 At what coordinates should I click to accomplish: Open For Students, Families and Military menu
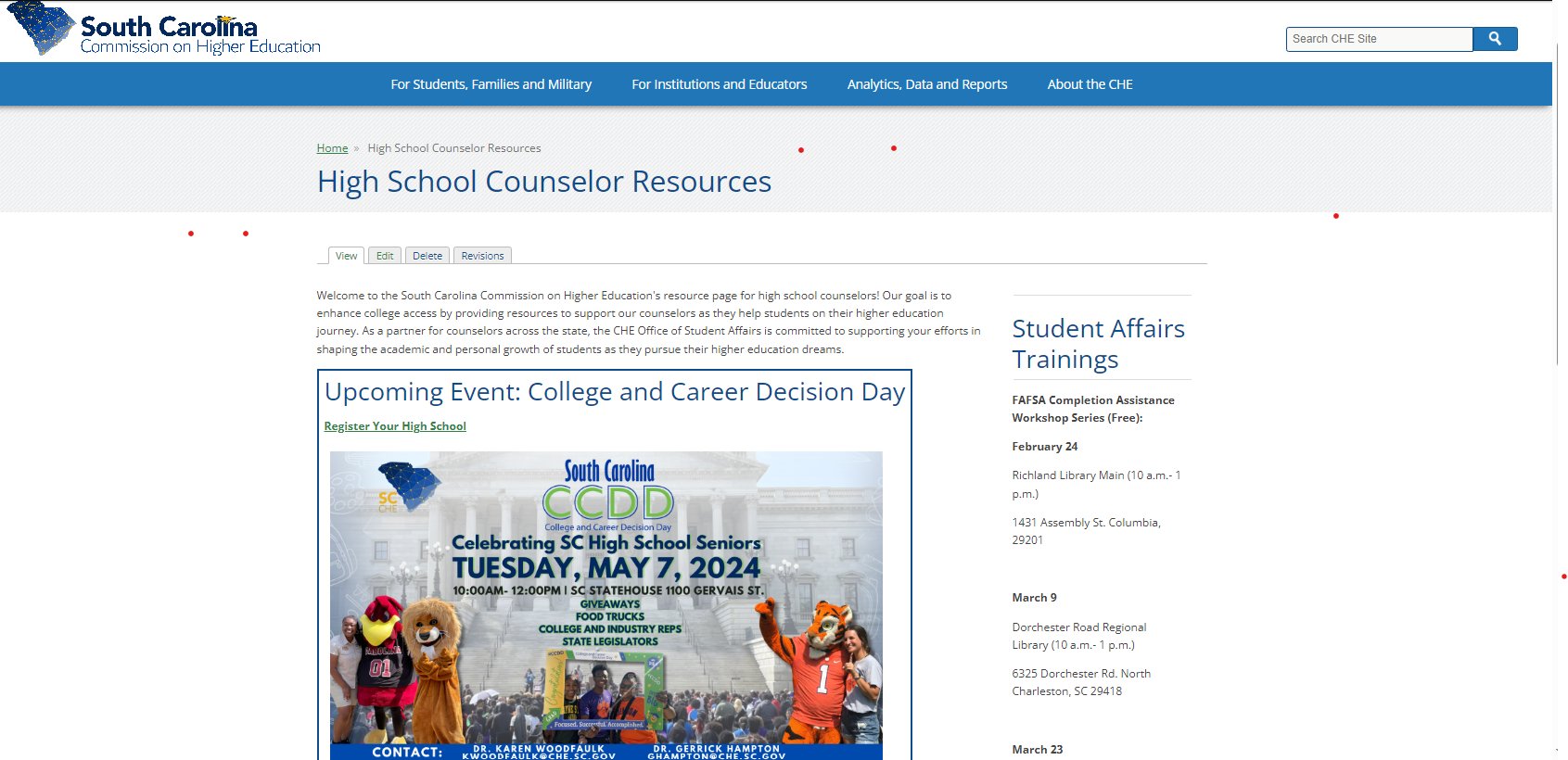tap(491, 84)
